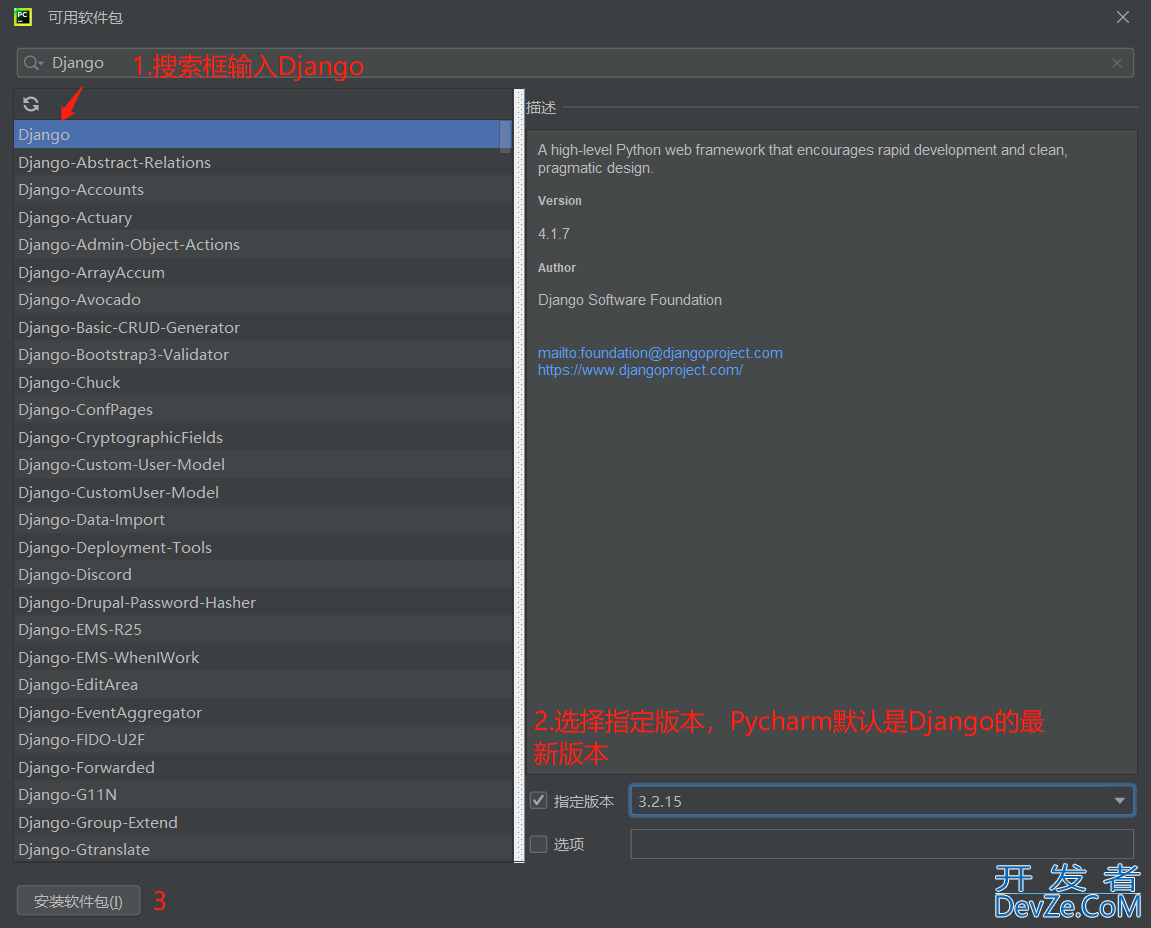
Task: Toggle the 指定版本 checkbox
Action: click(539, 800)
